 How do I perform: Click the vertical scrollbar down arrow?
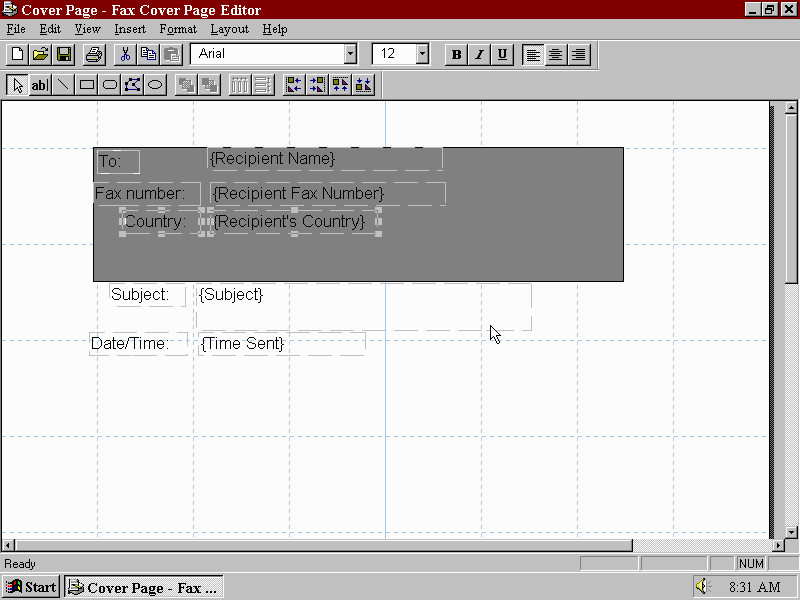click(x=791, y=532)
